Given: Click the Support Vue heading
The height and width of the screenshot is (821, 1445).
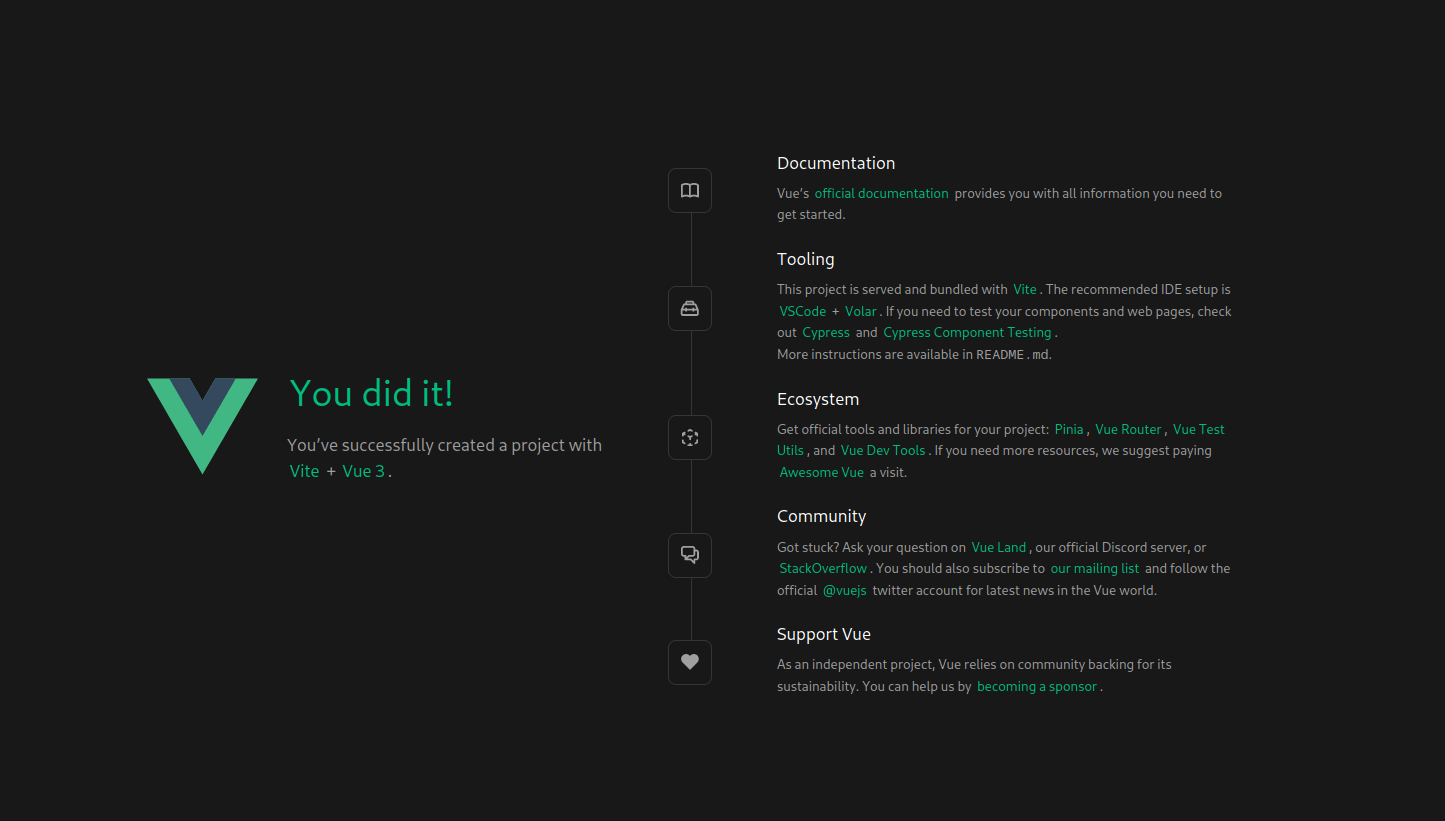Looking at the screenshot, I should [x=824, y=634].
